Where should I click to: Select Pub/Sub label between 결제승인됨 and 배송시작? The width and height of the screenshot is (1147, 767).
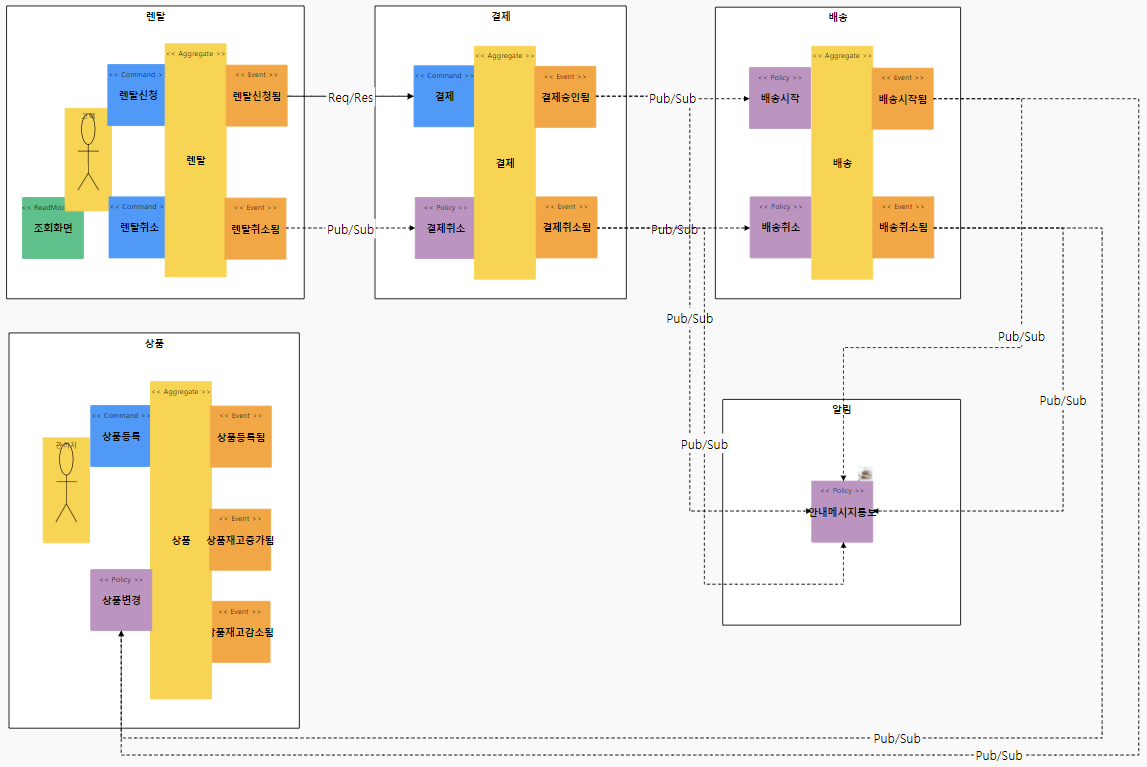(672, 99)
